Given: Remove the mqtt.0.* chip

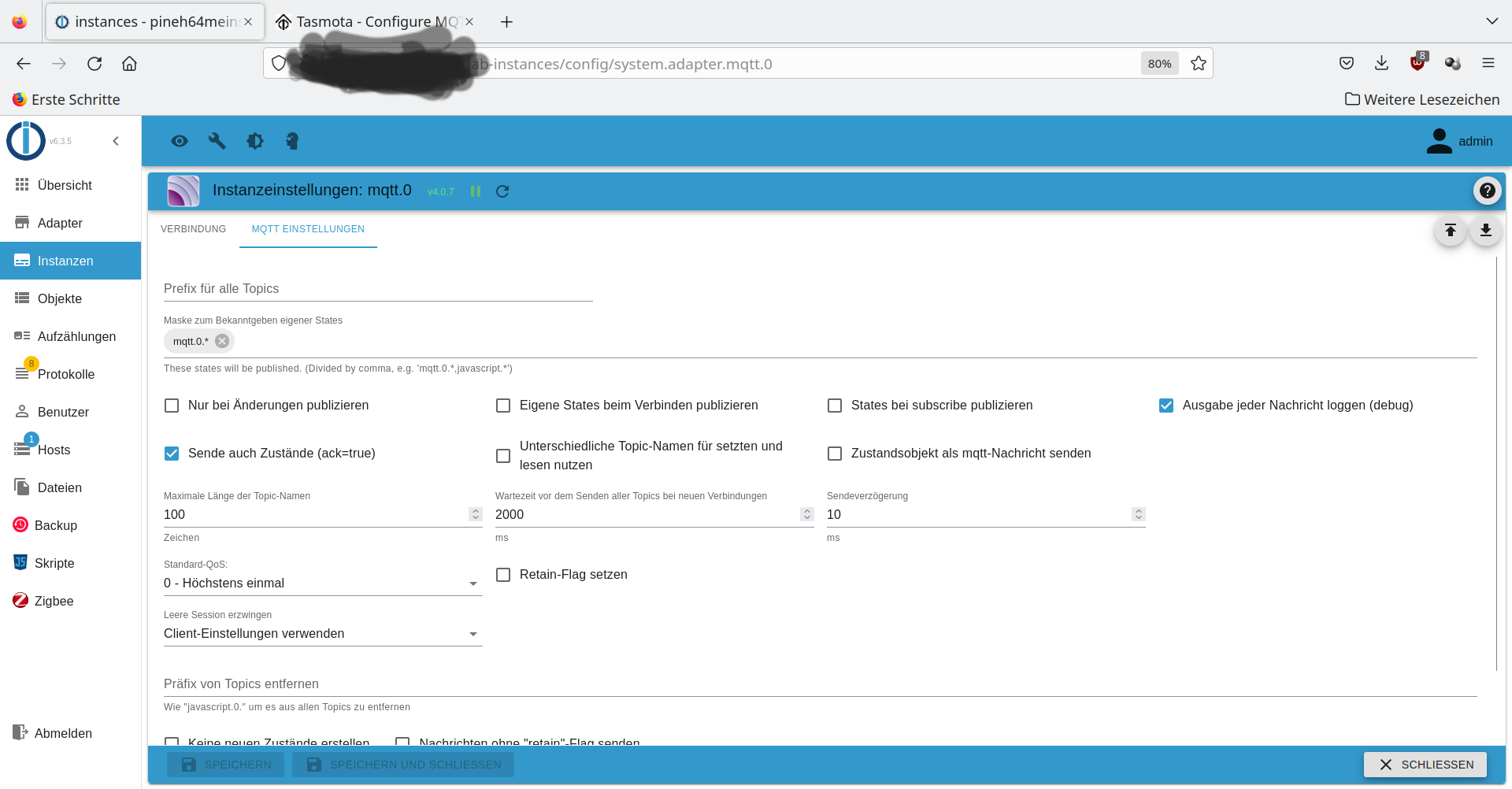Looking at the screenshot, I should (x=222, y=341).
